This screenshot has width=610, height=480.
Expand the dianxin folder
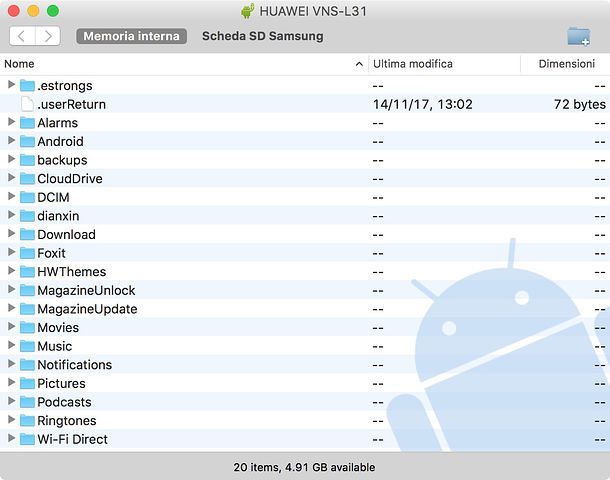pos(11,215)
